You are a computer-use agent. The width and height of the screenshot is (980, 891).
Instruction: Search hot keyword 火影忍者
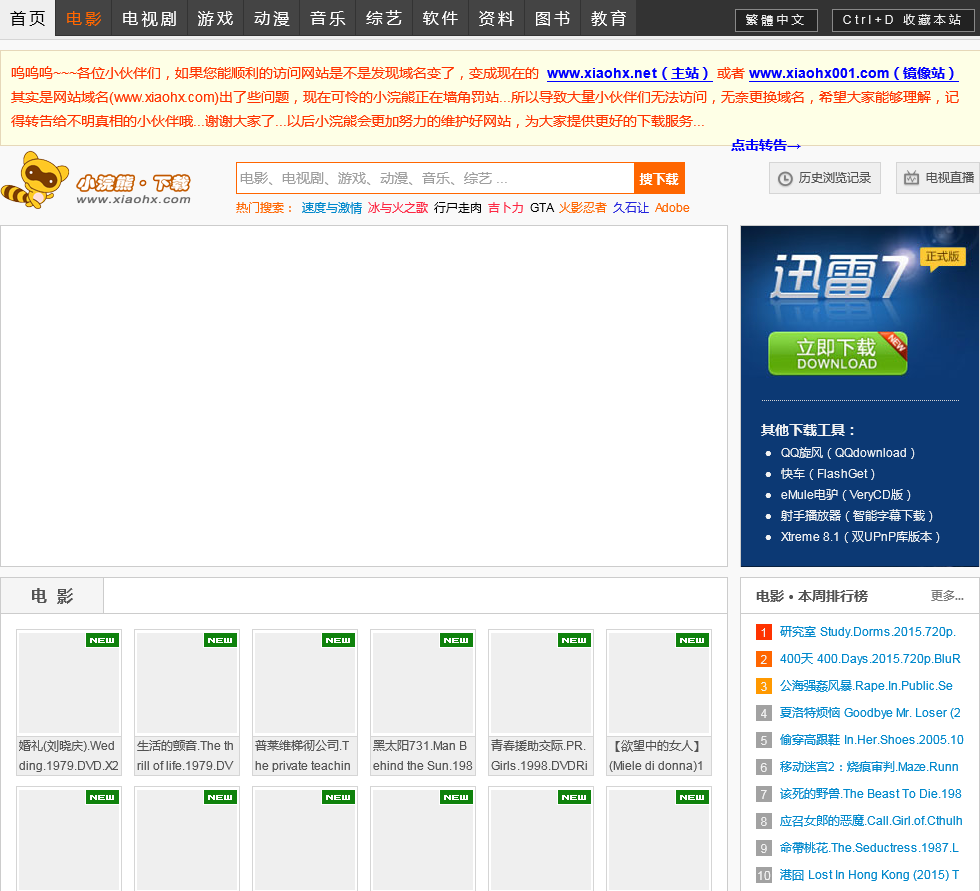click(582, 208)
